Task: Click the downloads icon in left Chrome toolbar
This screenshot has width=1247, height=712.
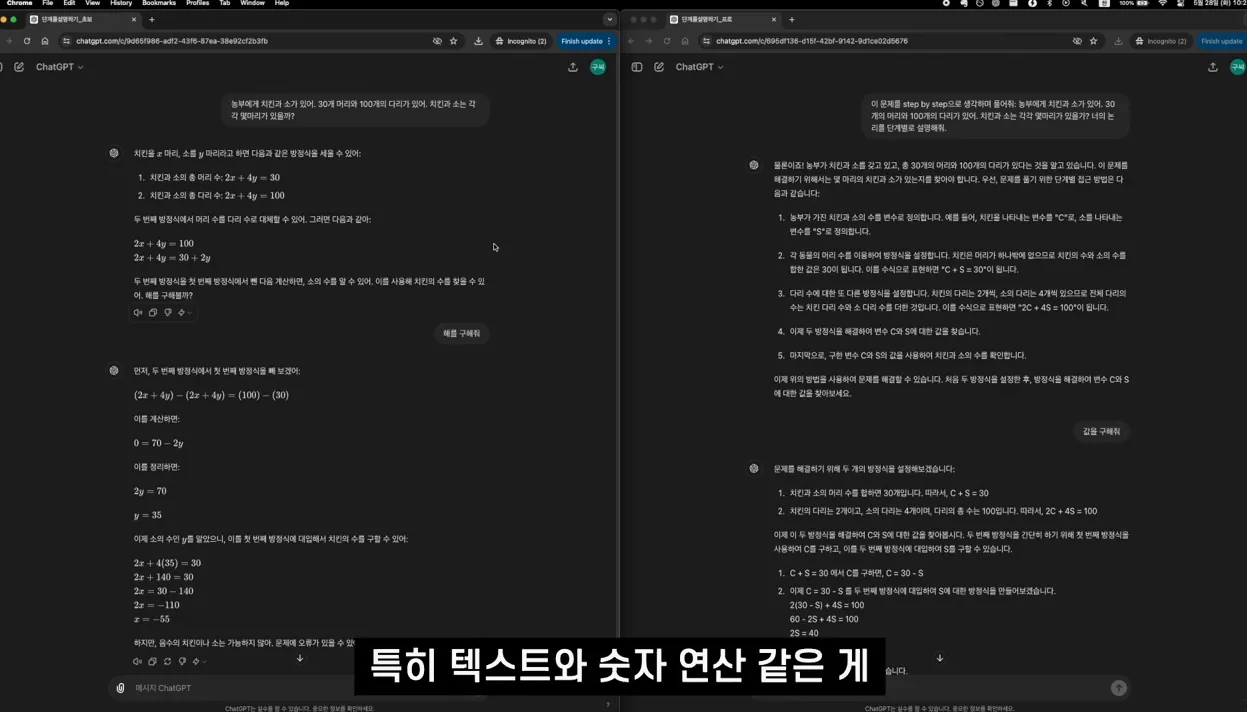Action: pyautogui.click(x=478, y=41)
